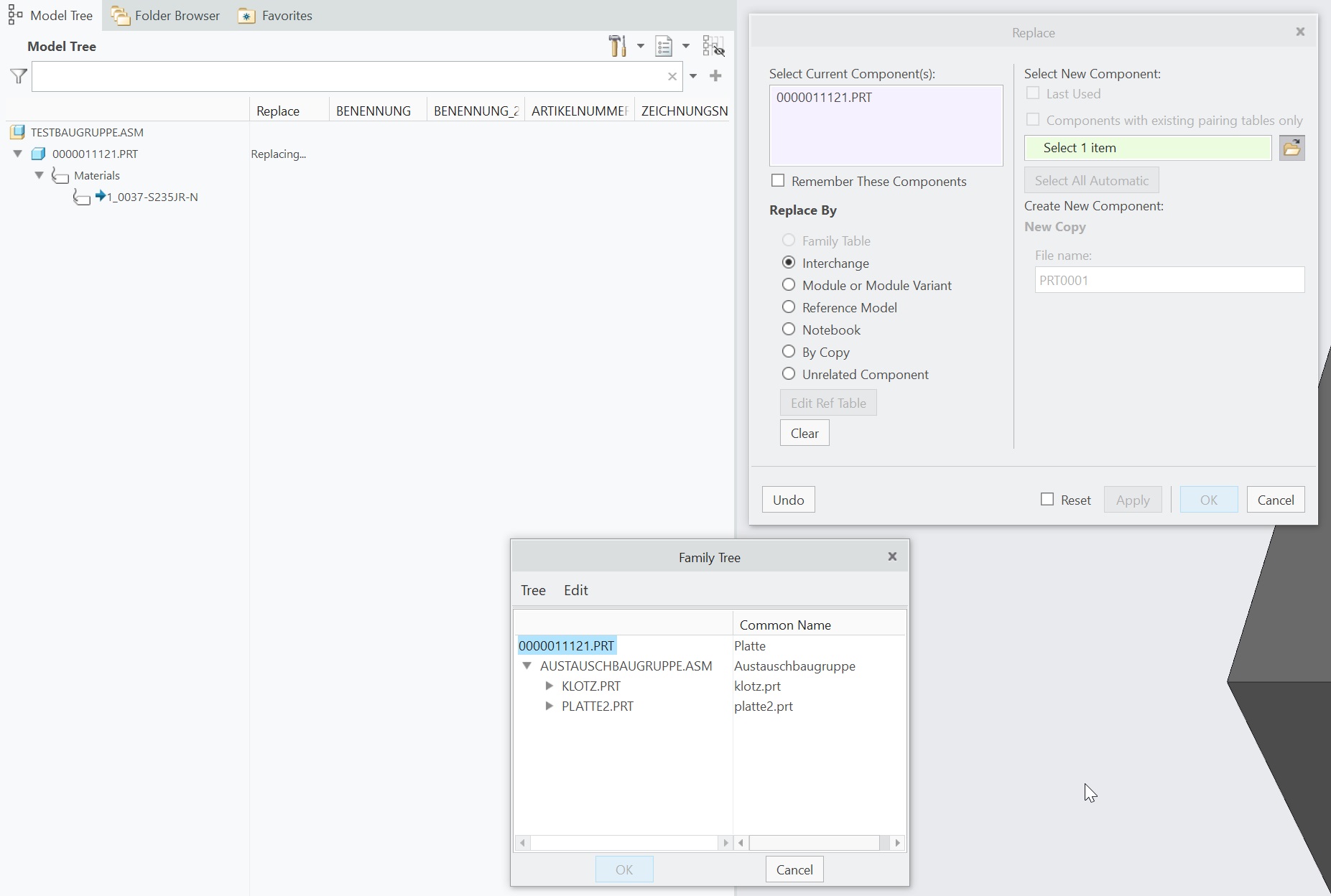Screen dimensions: 1331x896
Task: Open the Model Tree settings hammer icon
Action: [x=617, y=46]
